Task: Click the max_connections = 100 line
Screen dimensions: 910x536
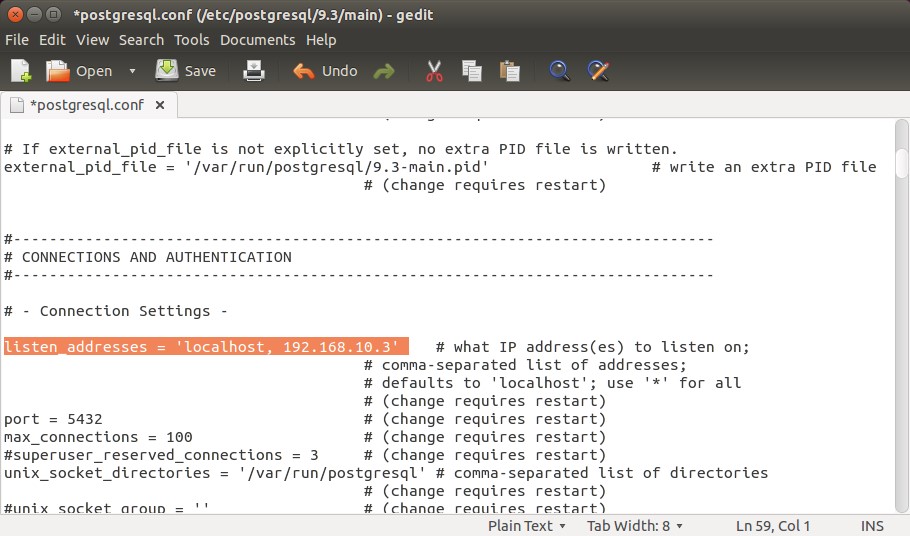Action: 98,437
